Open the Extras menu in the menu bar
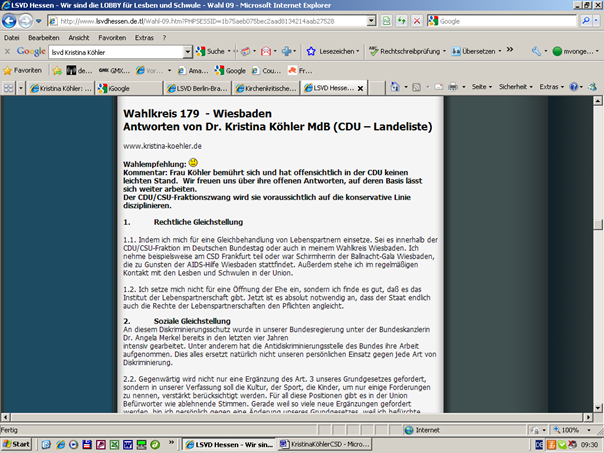This screenshot has height=453, width=604. pyautogui.click(x=144, y=38)
